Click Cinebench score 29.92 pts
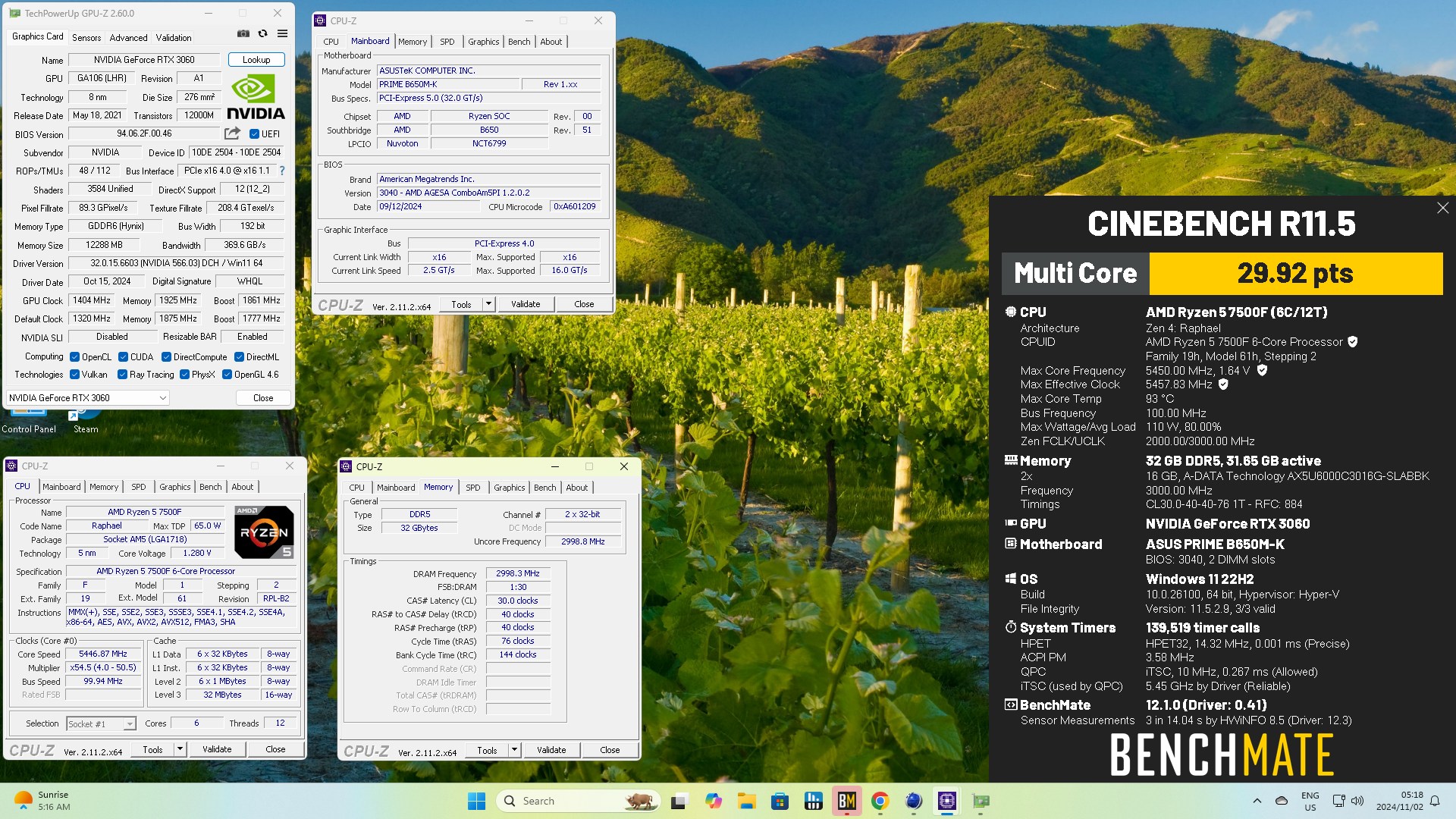The image size is (1456, 819). tap(1295, 273)
